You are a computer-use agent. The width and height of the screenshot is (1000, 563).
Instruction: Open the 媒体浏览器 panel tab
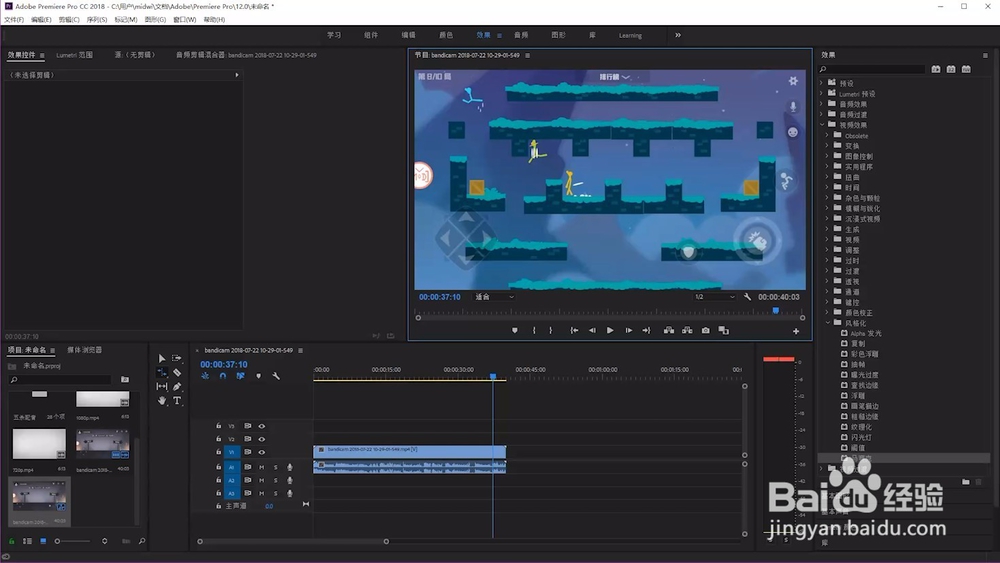[x=85, y=350]
